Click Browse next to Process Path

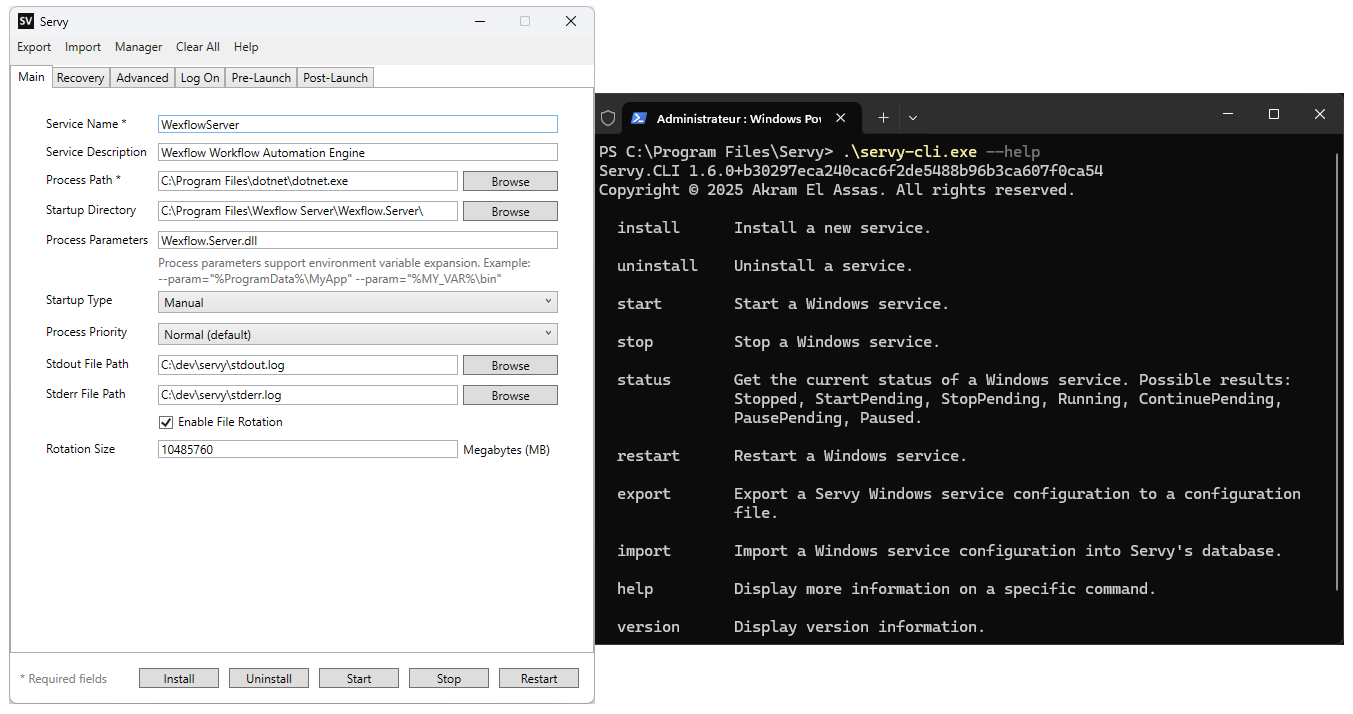(510, 182)
